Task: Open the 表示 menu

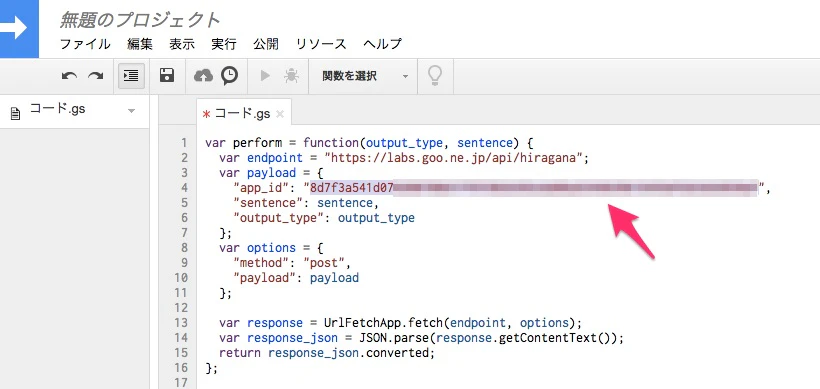Action: (x=182, y=44)
